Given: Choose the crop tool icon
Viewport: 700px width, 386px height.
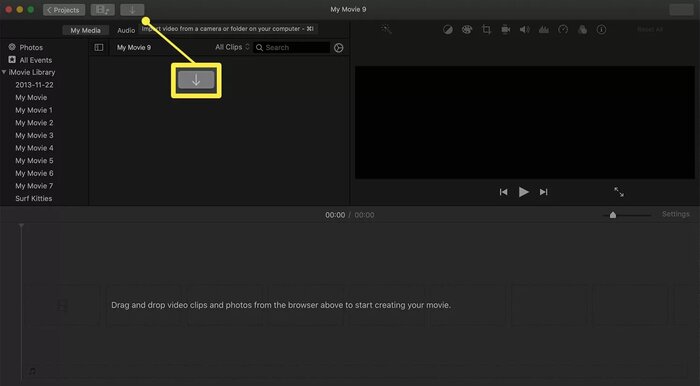Looking at the screenshot, I should (486, 30).
